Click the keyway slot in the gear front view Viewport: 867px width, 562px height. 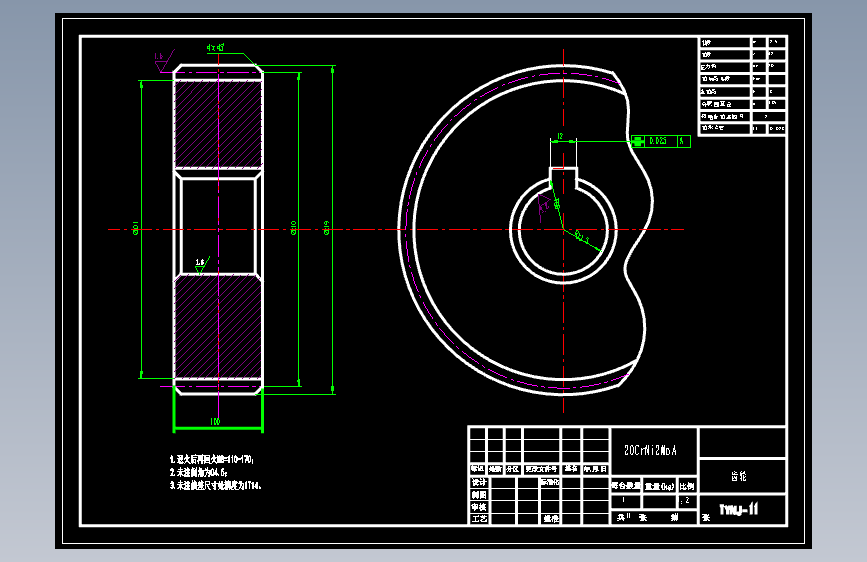click(x=563, y=178)
